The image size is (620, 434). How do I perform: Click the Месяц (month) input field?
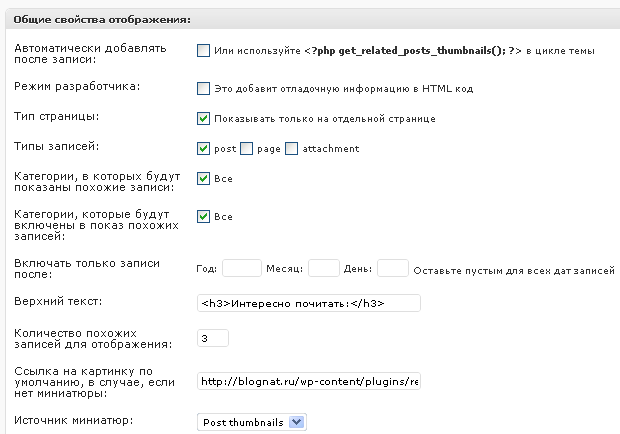(324, 268)
